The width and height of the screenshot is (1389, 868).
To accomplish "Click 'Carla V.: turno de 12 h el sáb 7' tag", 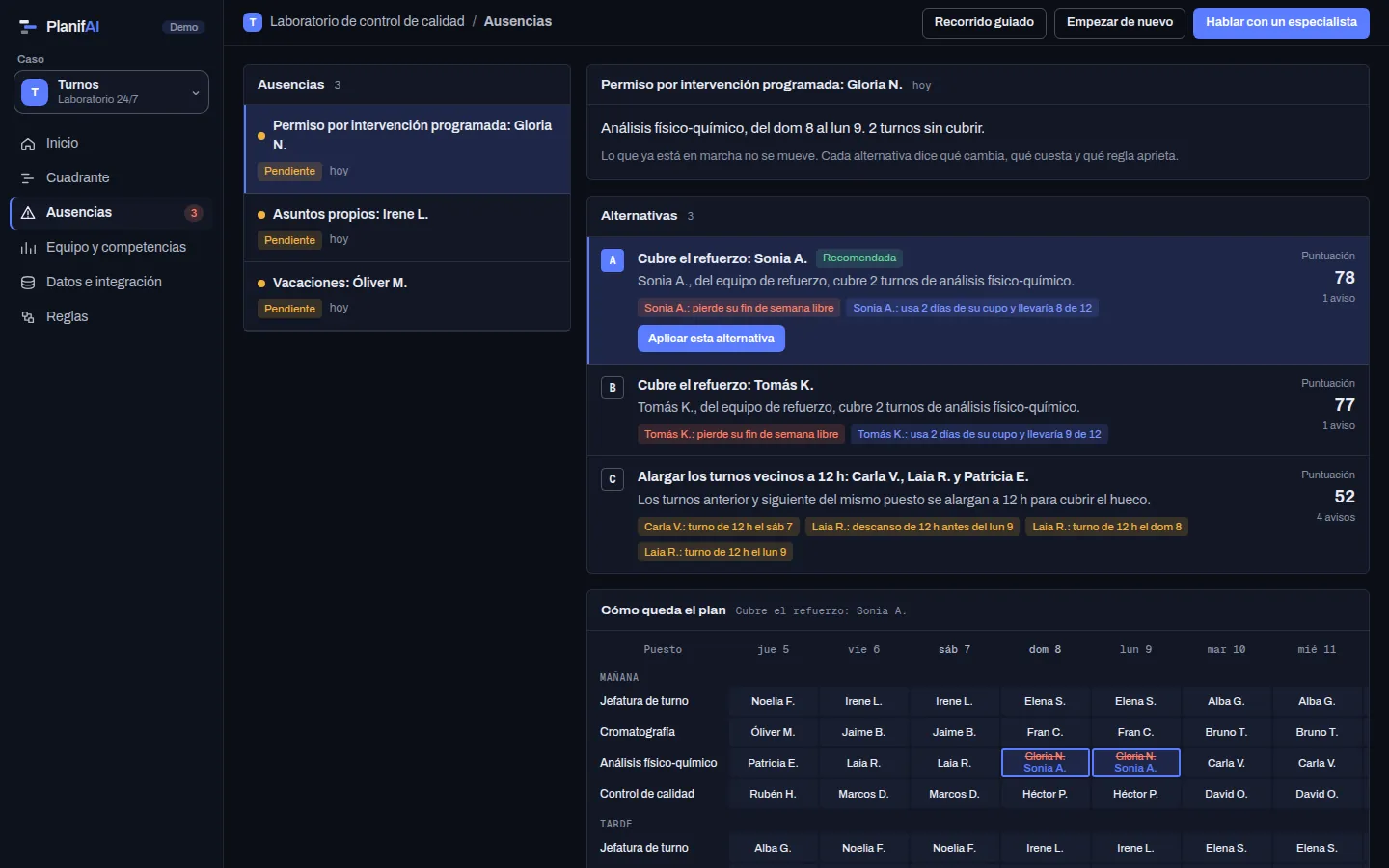I will click(x=718, y=527).
